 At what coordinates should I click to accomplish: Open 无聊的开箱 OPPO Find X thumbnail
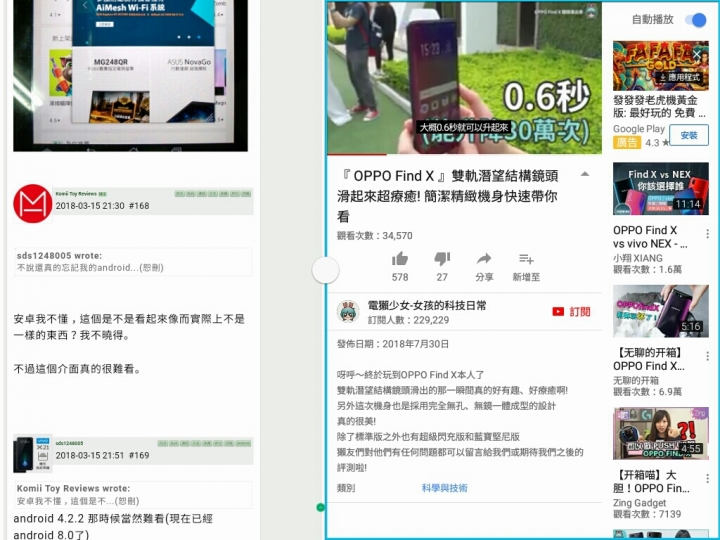click(660, 311)
